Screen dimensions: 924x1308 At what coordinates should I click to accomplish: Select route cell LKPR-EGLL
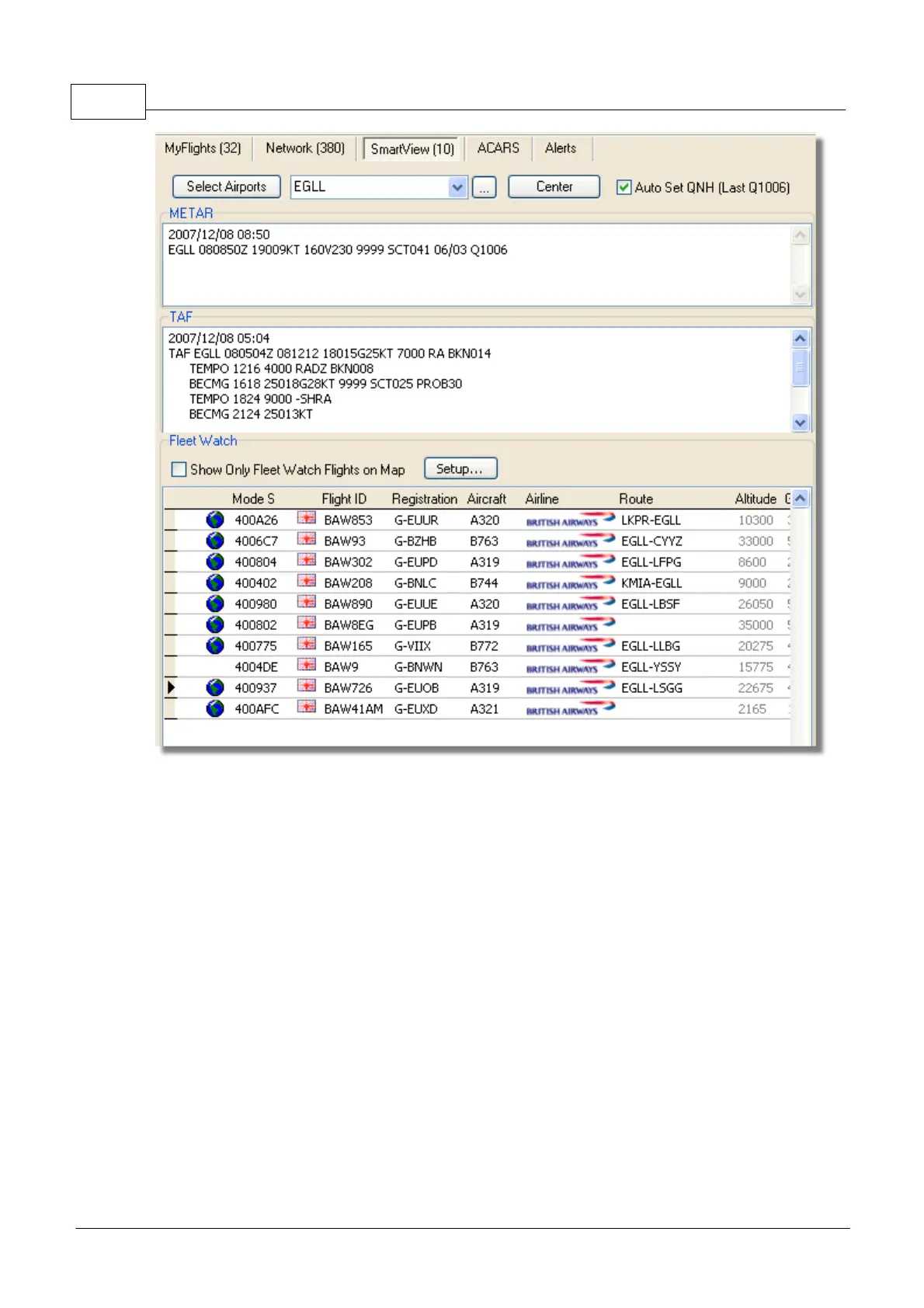pyautogui.click(x=651, y=520)
